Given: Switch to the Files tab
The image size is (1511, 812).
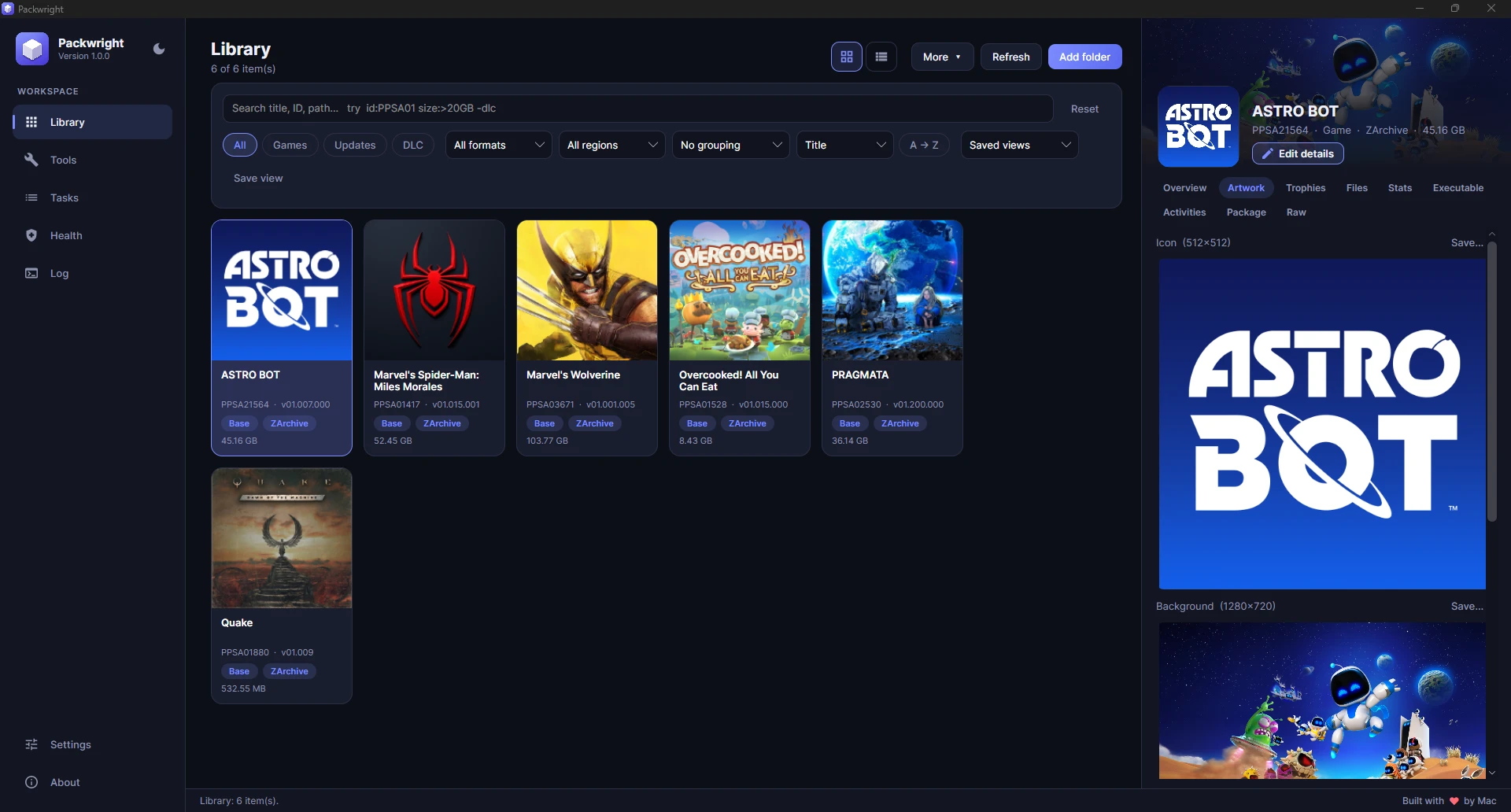Looking at the screenshot, I should click(x=1357, y=188).
